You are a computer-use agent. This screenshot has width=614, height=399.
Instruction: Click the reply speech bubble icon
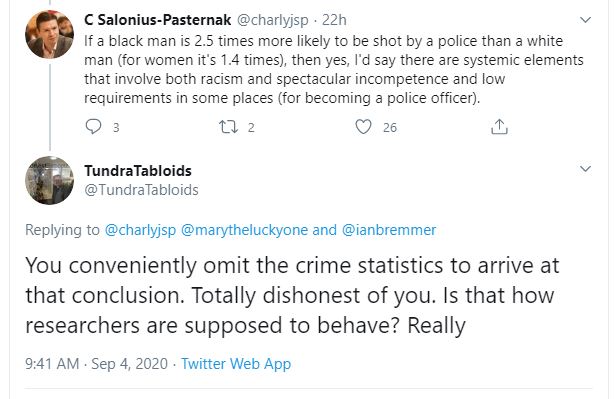[x=93, y=127]
